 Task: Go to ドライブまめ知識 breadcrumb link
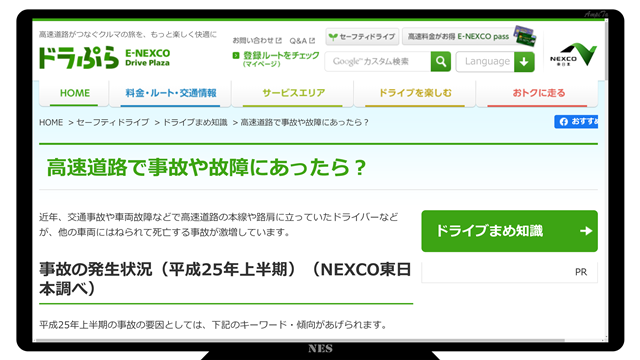[195, 122]
